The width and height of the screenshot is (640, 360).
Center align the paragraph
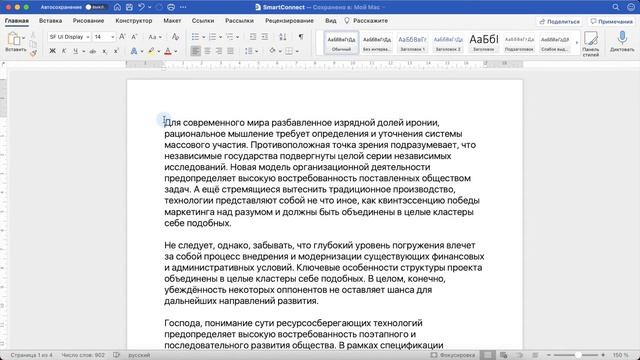pos(207,51)
